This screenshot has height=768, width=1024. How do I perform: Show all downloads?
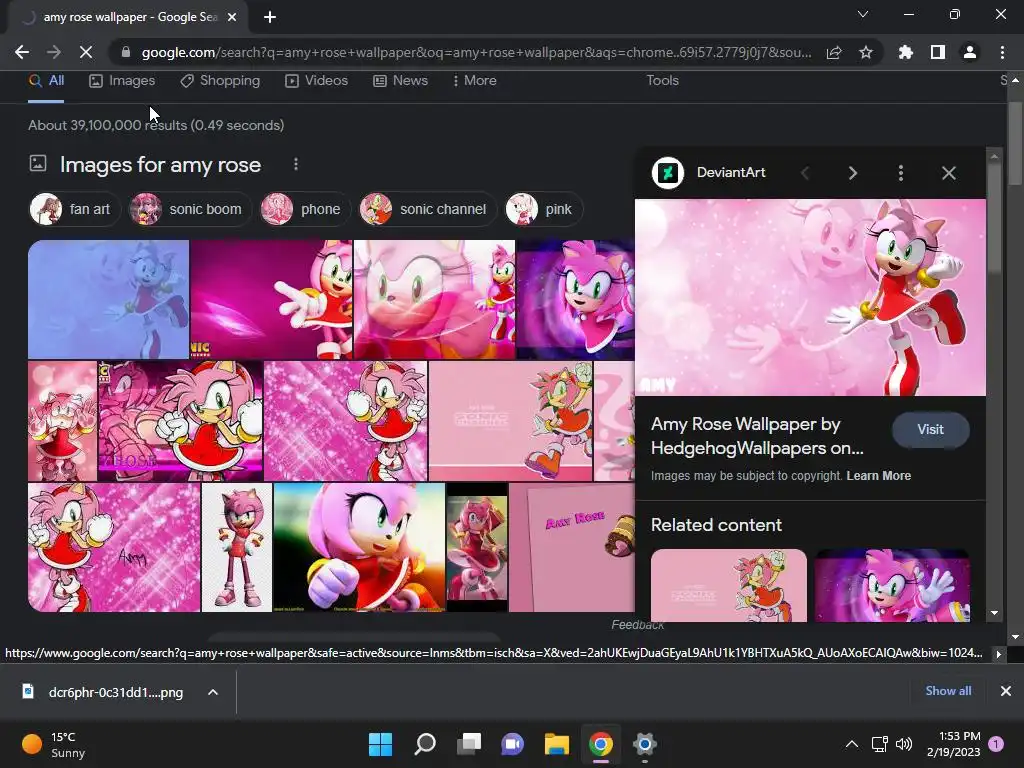948,691
